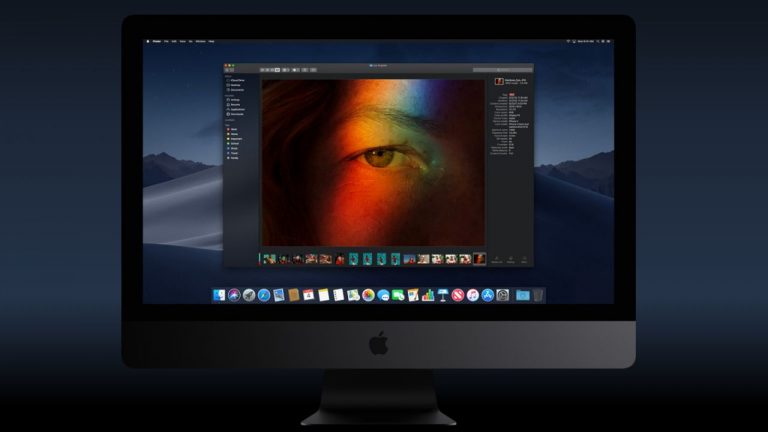Select Applications in Finder sidebar
This screenshot has width=768, height=432.
[236, 109]
